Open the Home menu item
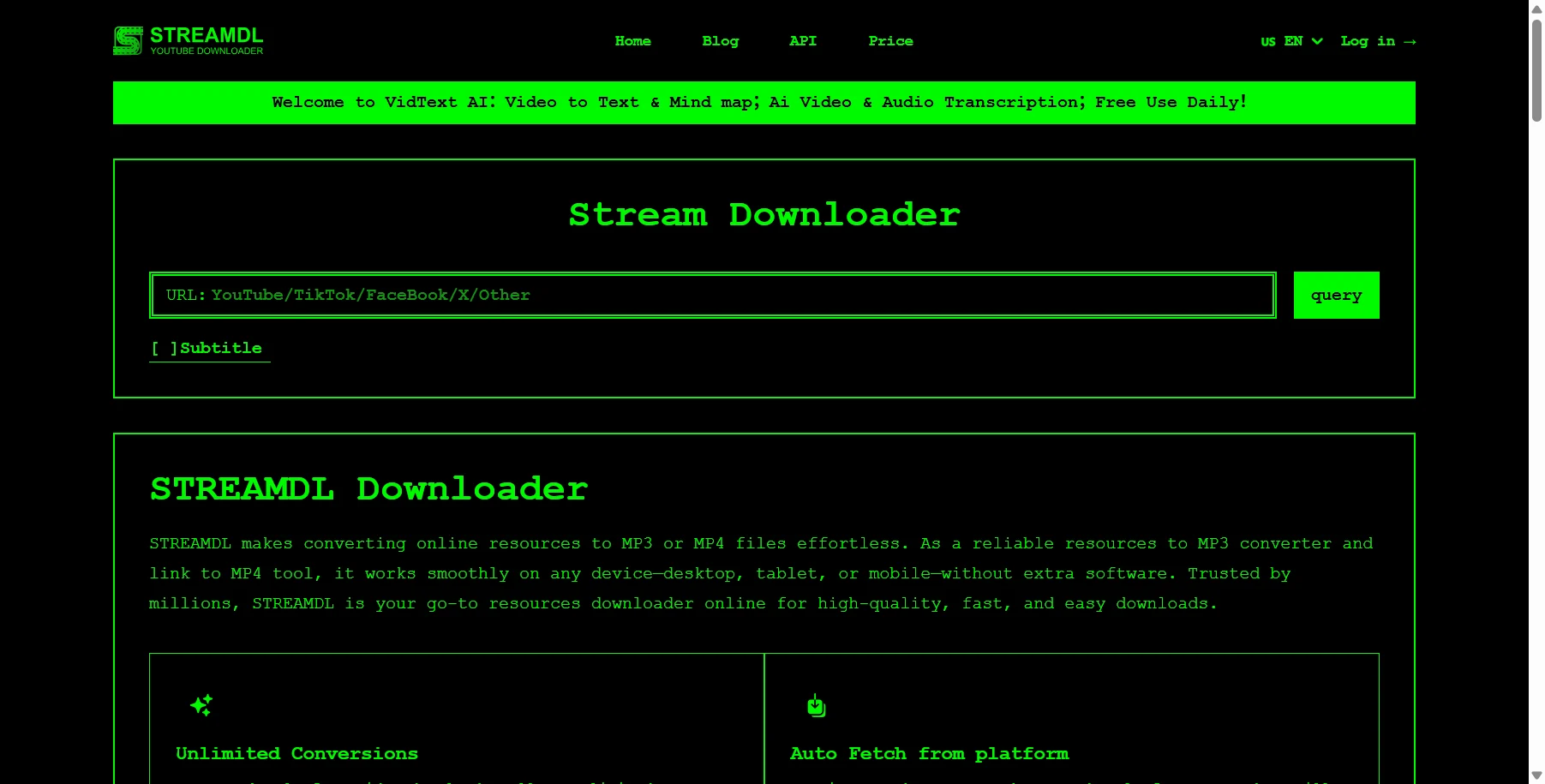The height and width of the screenshot is (784, 1545). tap(632, 41)
